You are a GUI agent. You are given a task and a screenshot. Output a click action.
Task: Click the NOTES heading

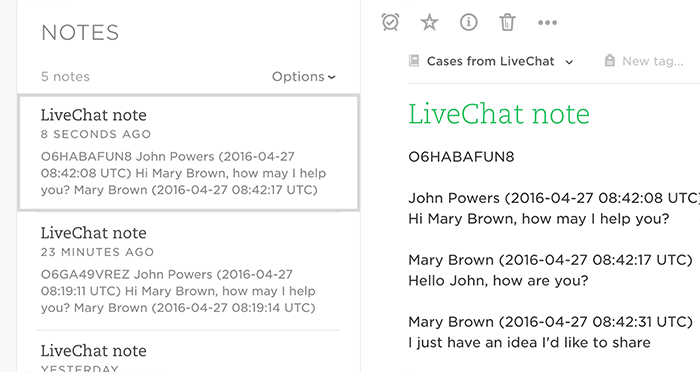tap(80, 33)
